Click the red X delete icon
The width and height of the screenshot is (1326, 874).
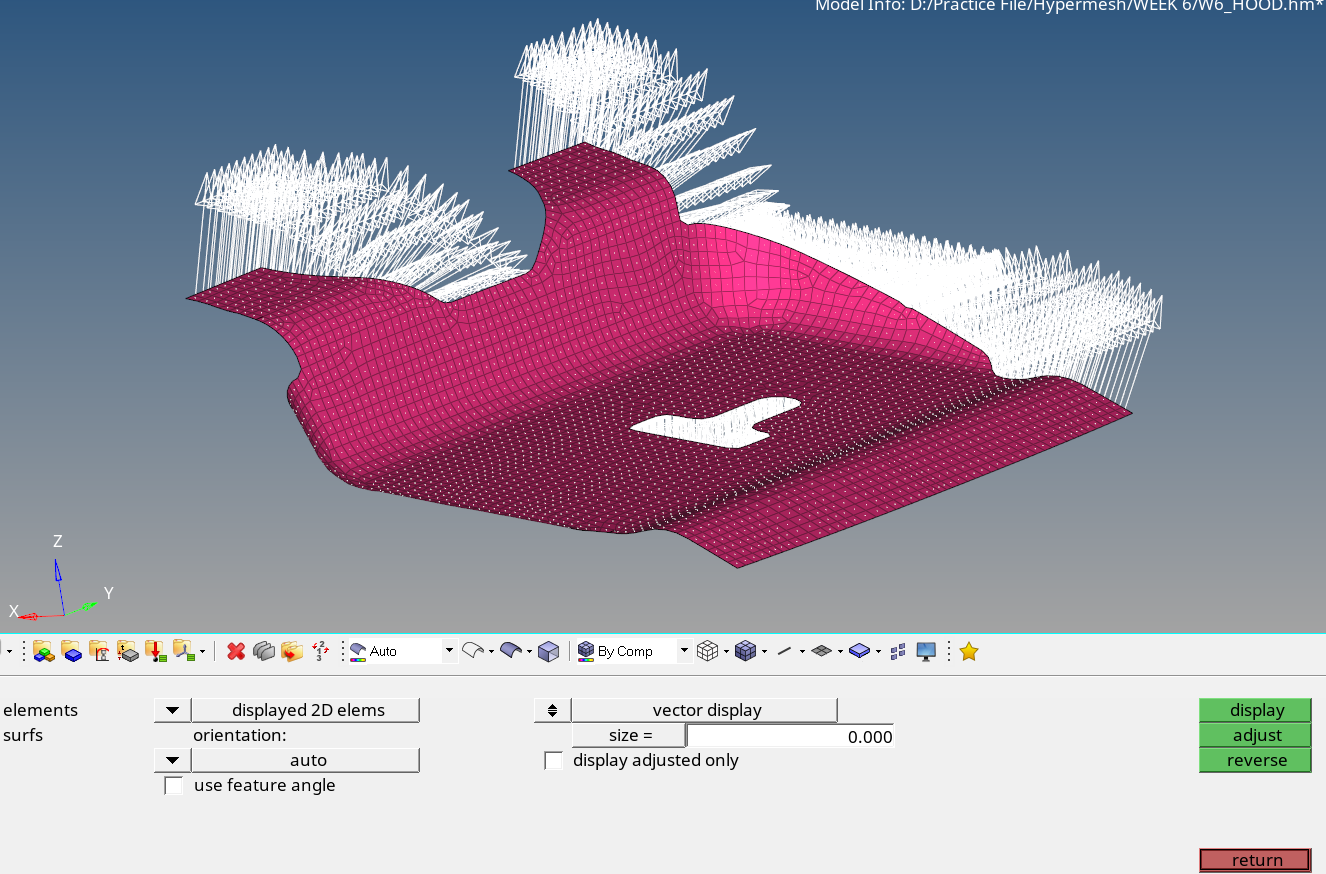click(x=236, y=651)
